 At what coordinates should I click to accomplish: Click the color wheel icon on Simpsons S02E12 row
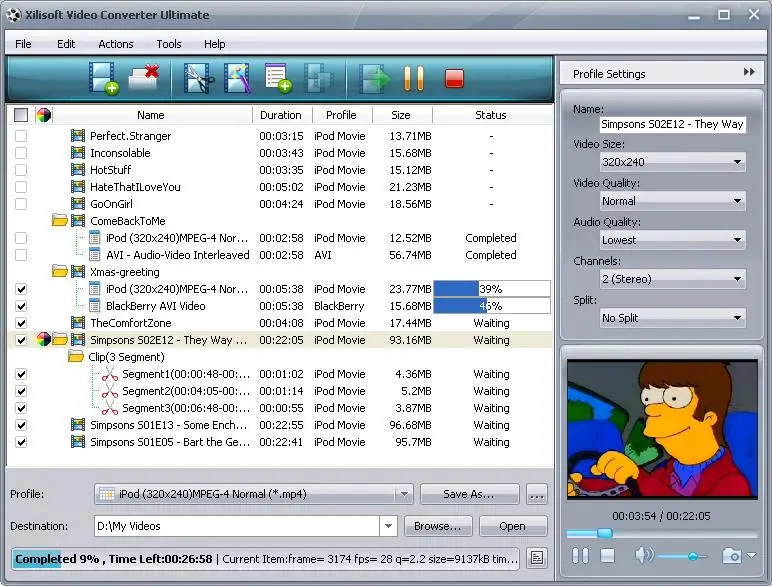(44, 339)
